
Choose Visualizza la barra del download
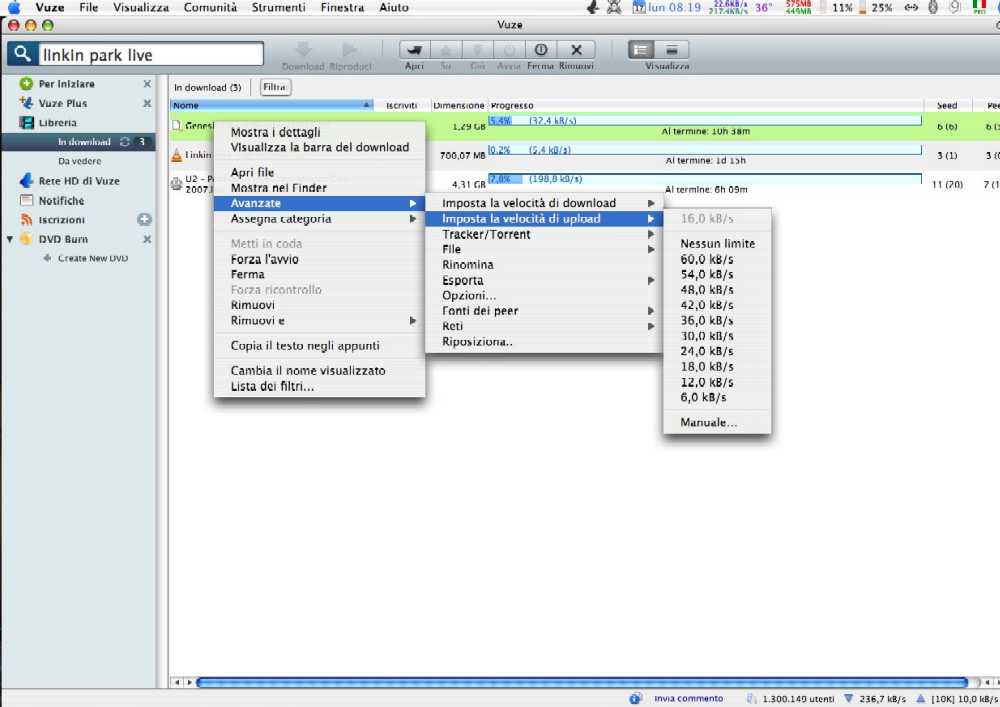point(320,147)
